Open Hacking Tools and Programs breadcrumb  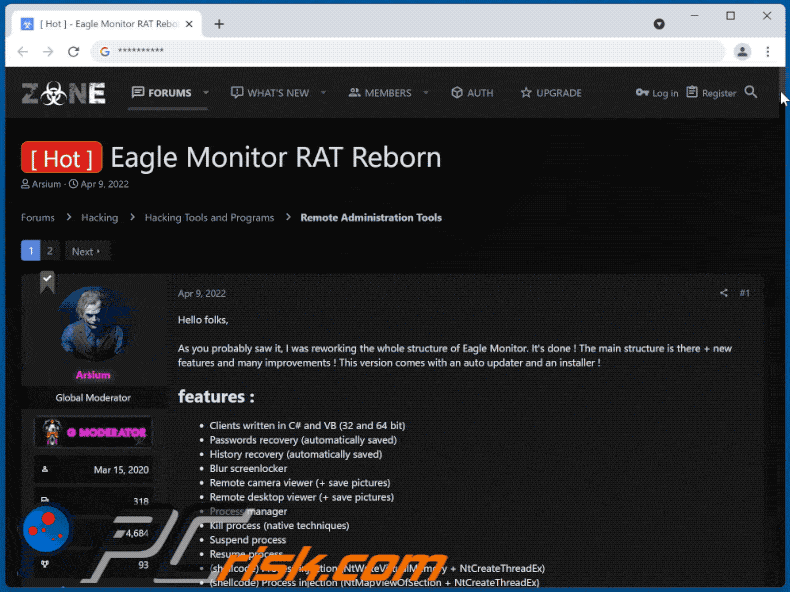tap(210, 218)
